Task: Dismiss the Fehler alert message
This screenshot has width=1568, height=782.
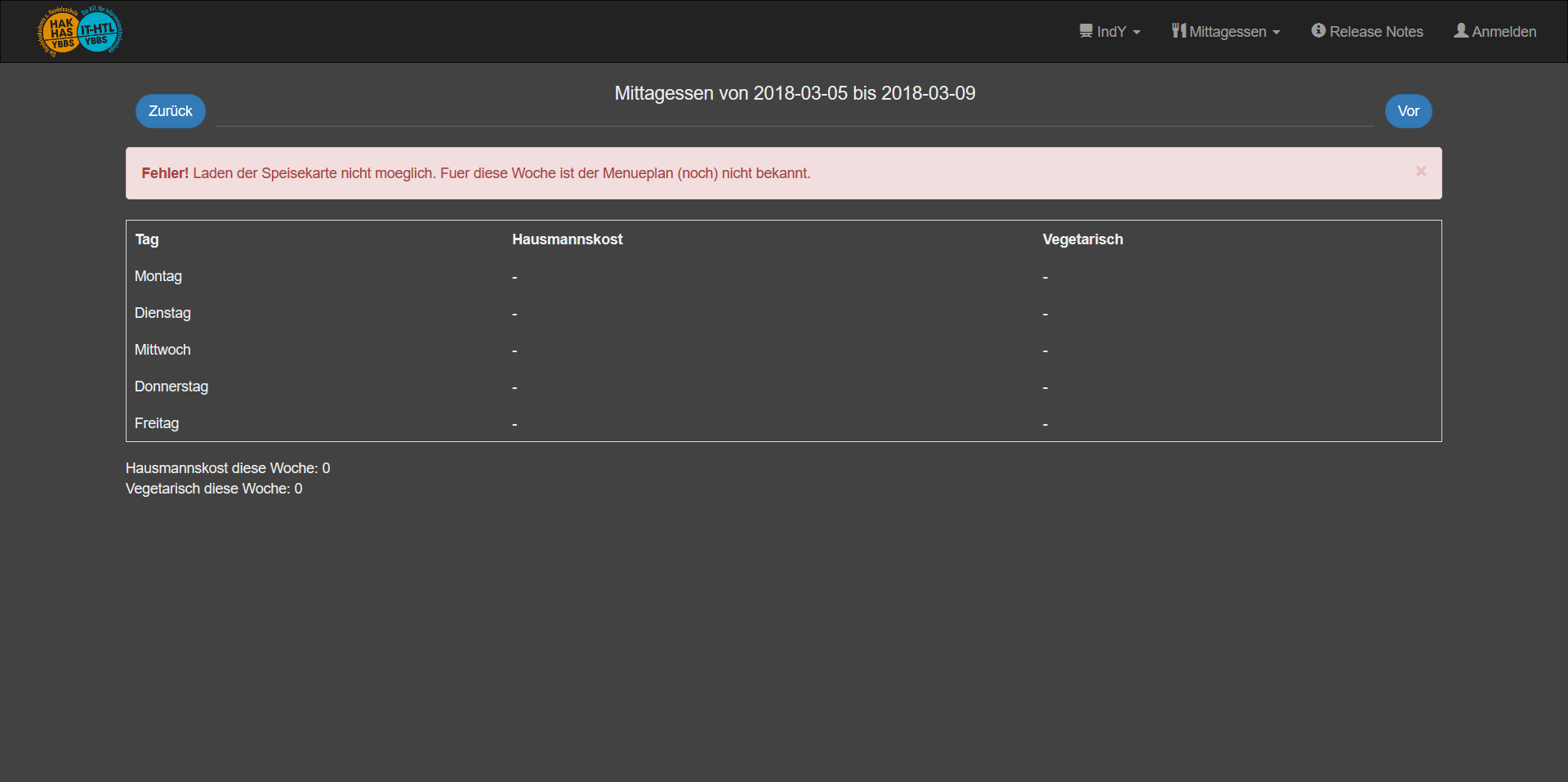Action: [x=1421, y=171]
